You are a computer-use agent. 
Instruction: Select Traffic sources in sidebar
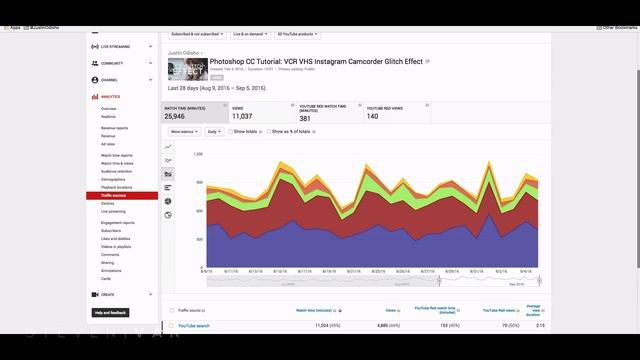122,196
